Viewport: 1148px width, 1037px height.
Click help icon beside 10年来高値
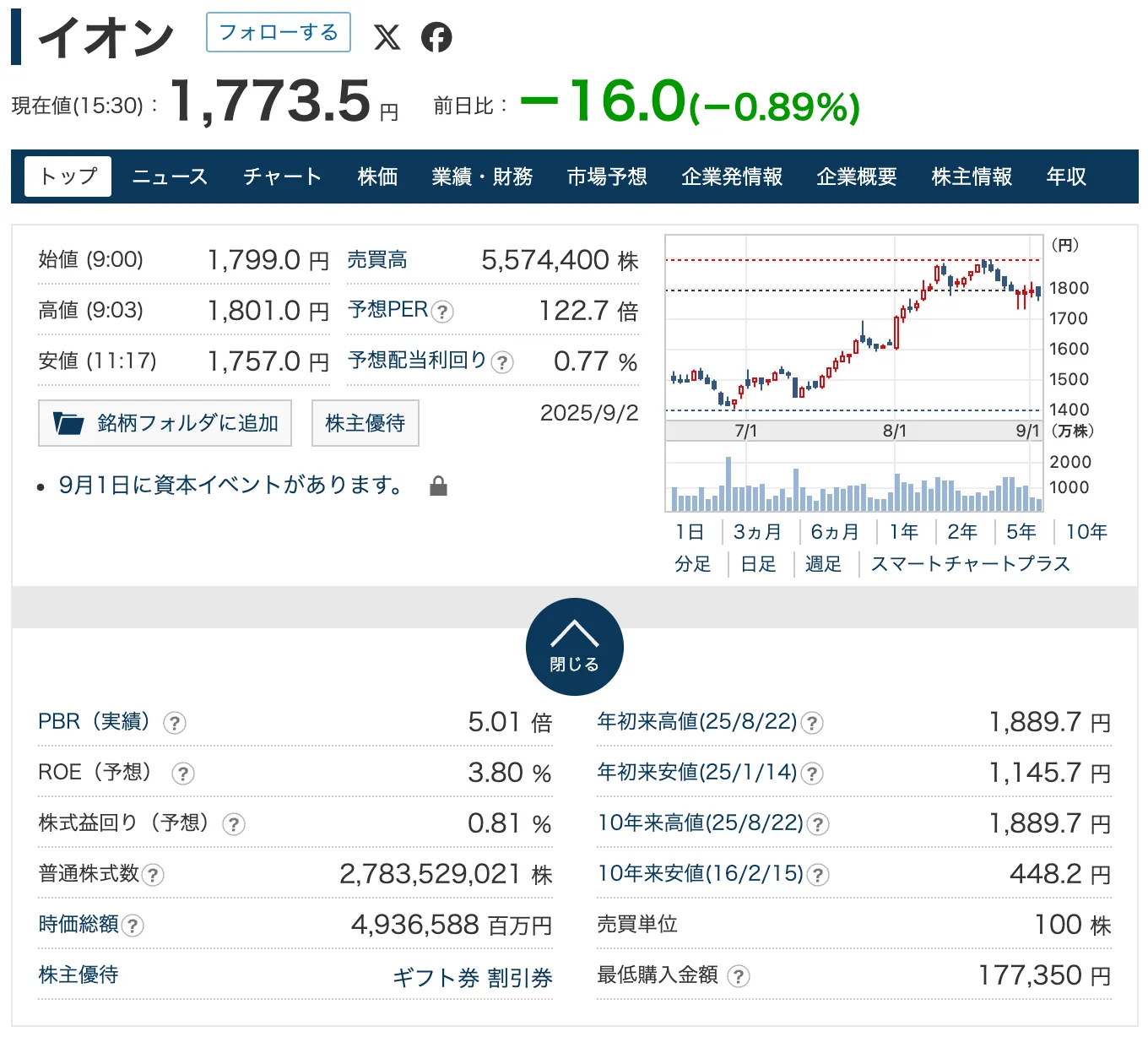[x=818, y=824]
